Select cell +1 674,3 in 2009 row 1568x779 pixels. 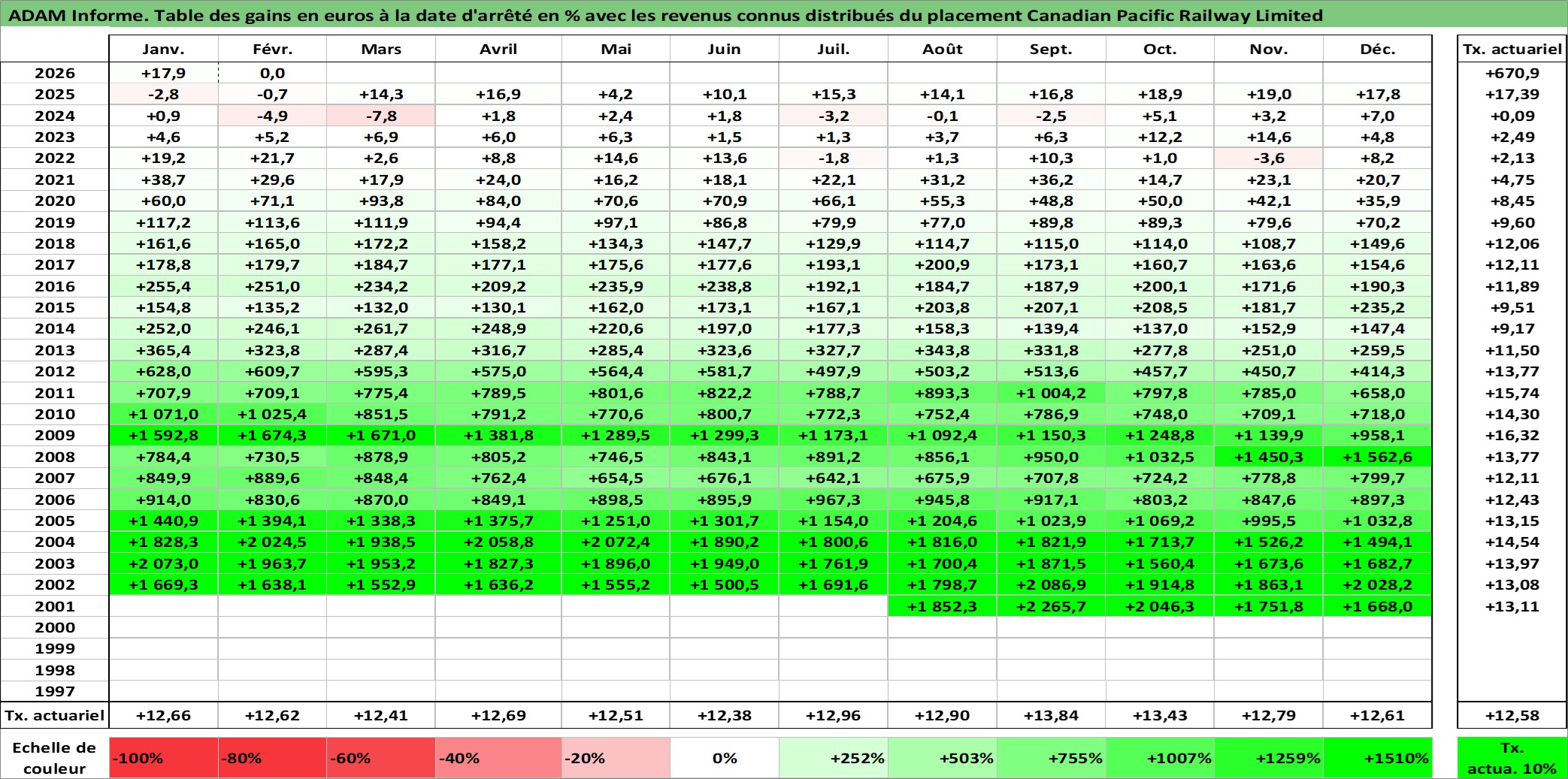point(272,435)
